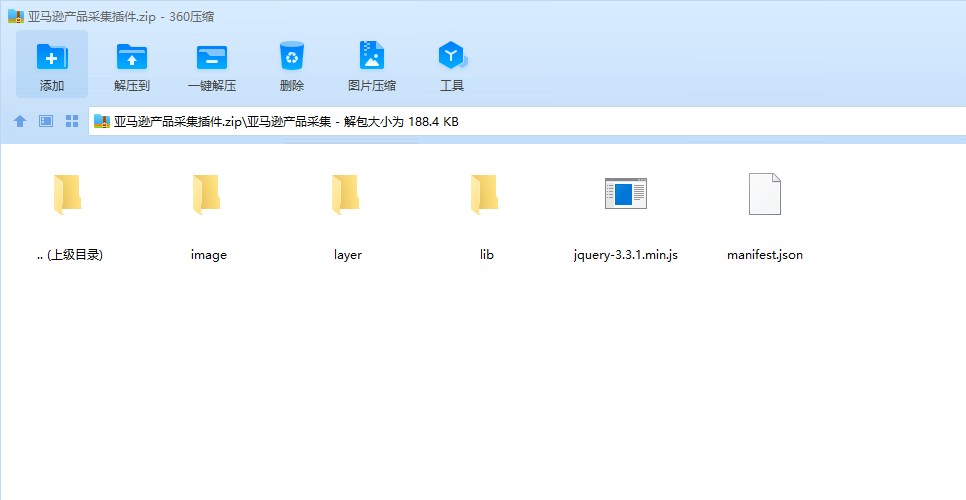The width and height of the screenshot is (966, 500).
Task: Open the 工具 (Tools) menu icon
Action: [452, 55]
